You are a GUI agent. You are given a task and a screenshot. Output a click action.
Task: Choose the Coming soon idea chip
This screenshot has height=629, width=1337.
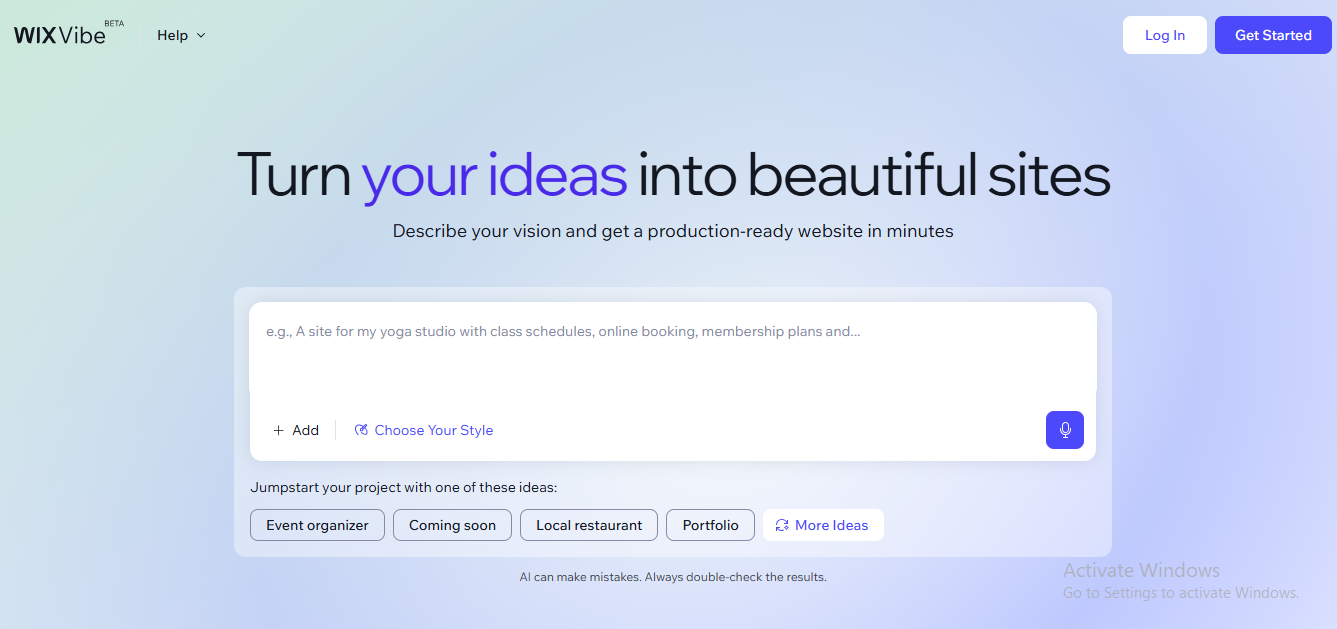click(452, 525)
